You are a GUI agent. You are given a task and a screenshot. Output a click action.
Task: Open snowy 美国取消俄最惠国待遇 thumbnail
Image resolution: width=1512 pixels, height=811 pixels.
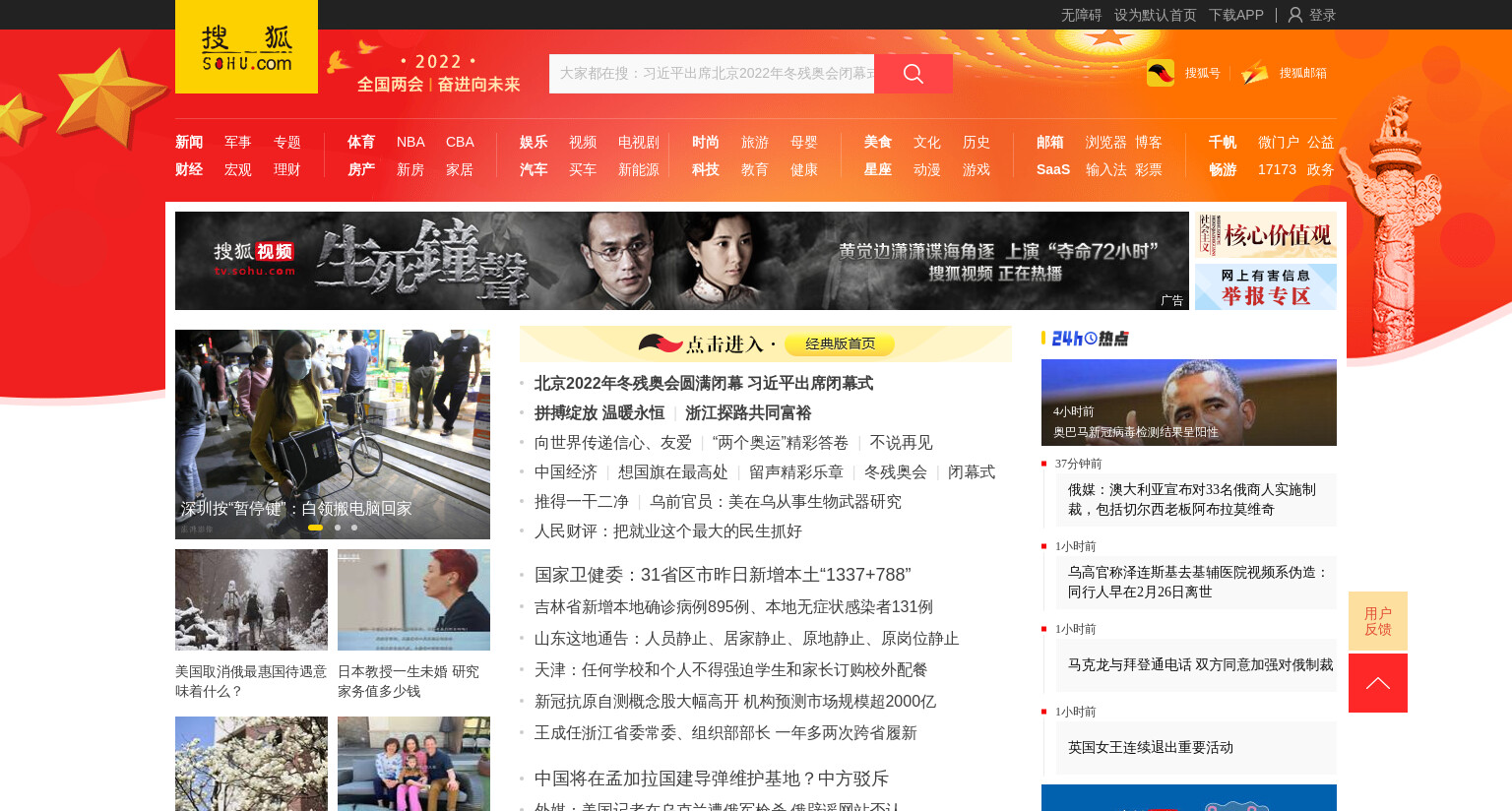click(x=251, y=599)
